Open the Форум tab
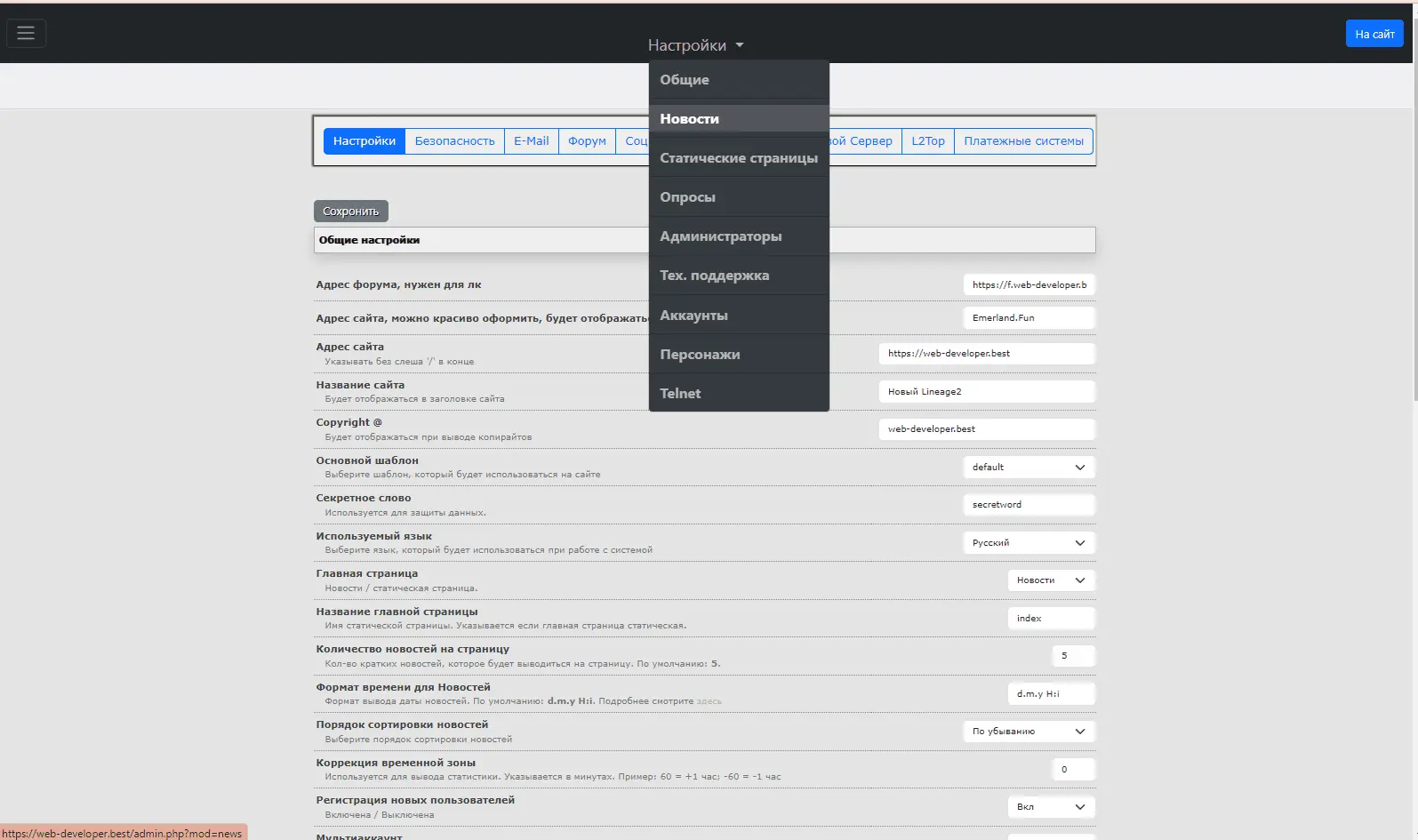The width and height of the screenshot is (1418, 840). point(587,141)
